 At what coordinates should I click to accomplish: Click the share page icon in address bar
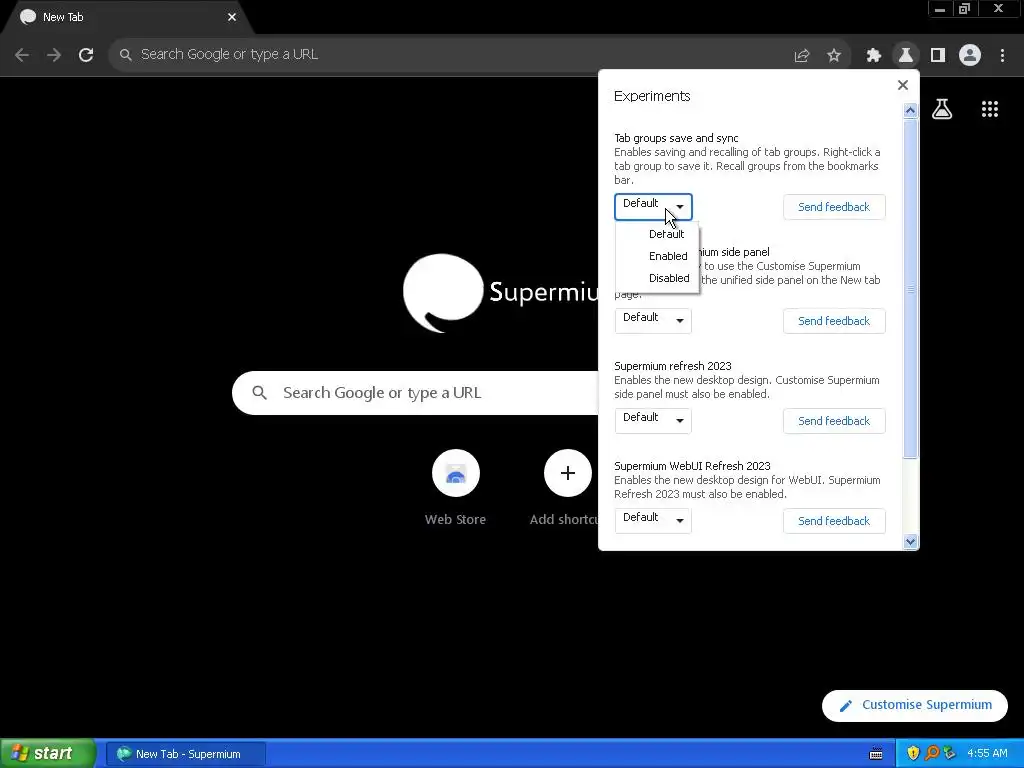coord(802,56)
